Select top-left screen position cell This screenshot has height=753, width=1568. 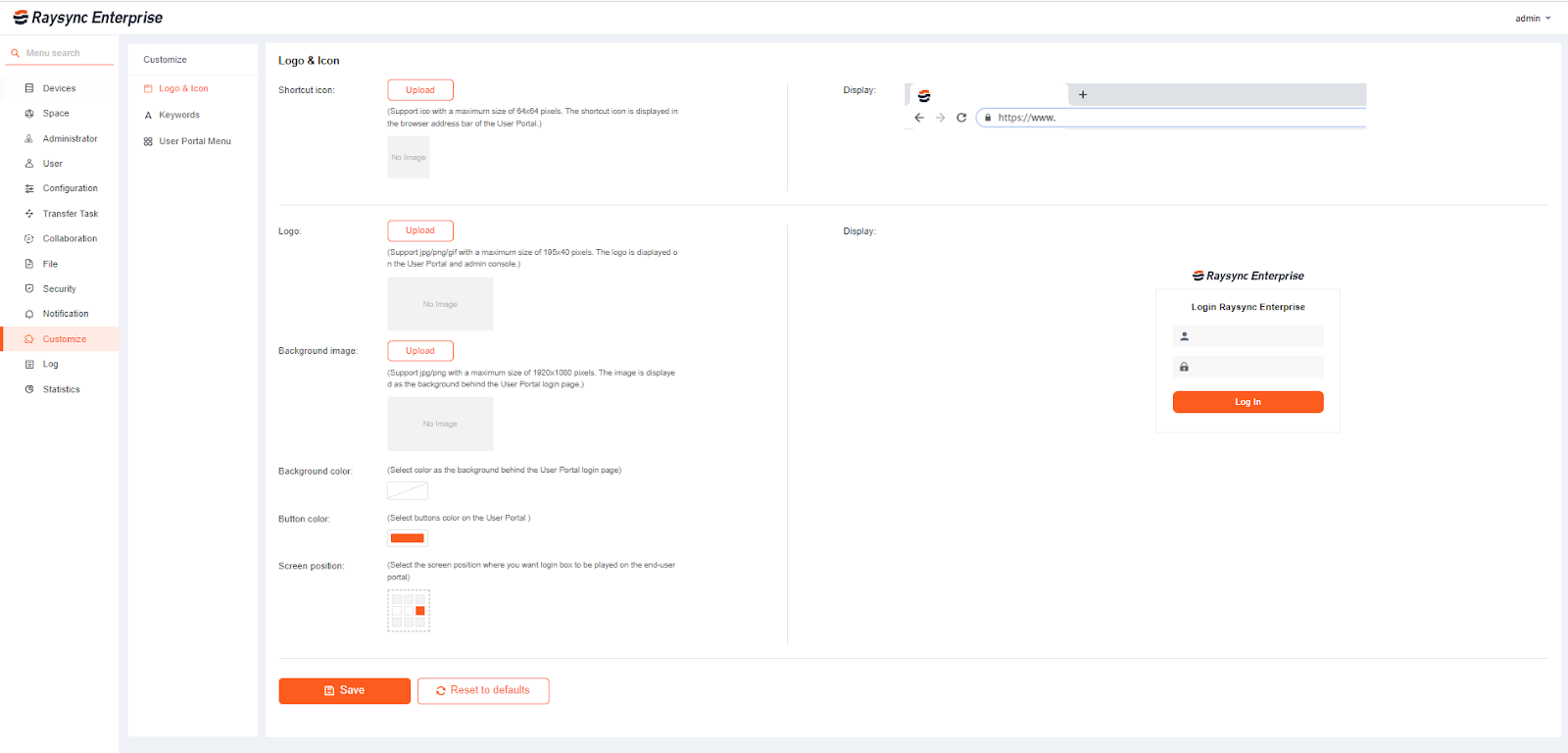pyautogui.click(x=397, y=599)
